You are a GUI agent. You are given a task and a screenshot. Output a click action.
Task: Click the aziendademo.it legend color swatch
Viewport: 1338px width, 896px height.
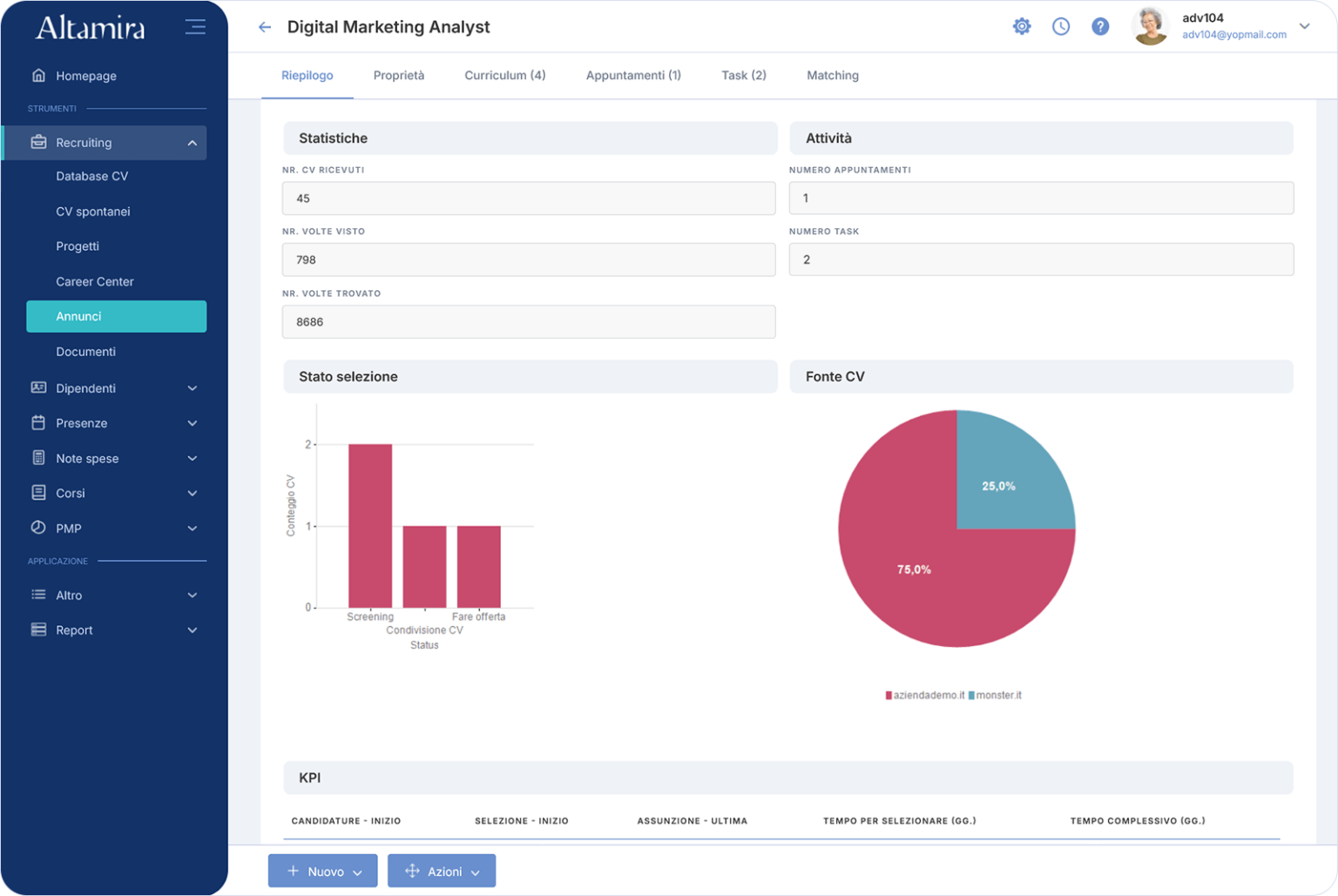point(889,696)
